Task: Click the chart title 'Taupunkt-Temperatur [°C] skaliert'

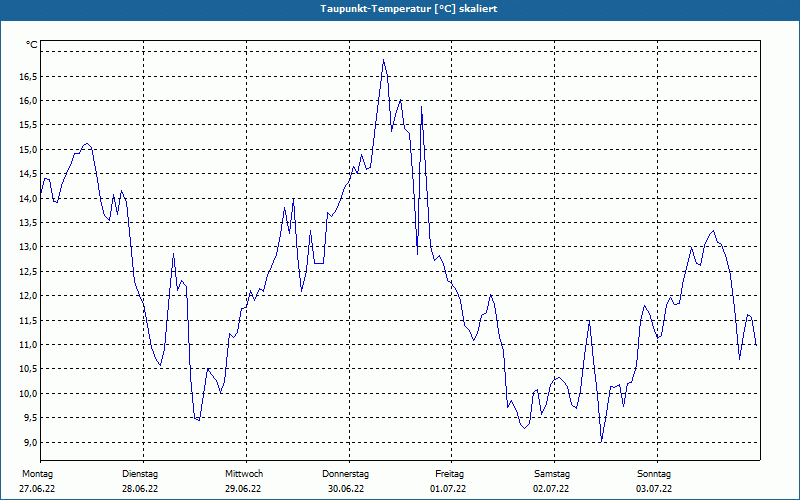Action: [x=409, y=9]
